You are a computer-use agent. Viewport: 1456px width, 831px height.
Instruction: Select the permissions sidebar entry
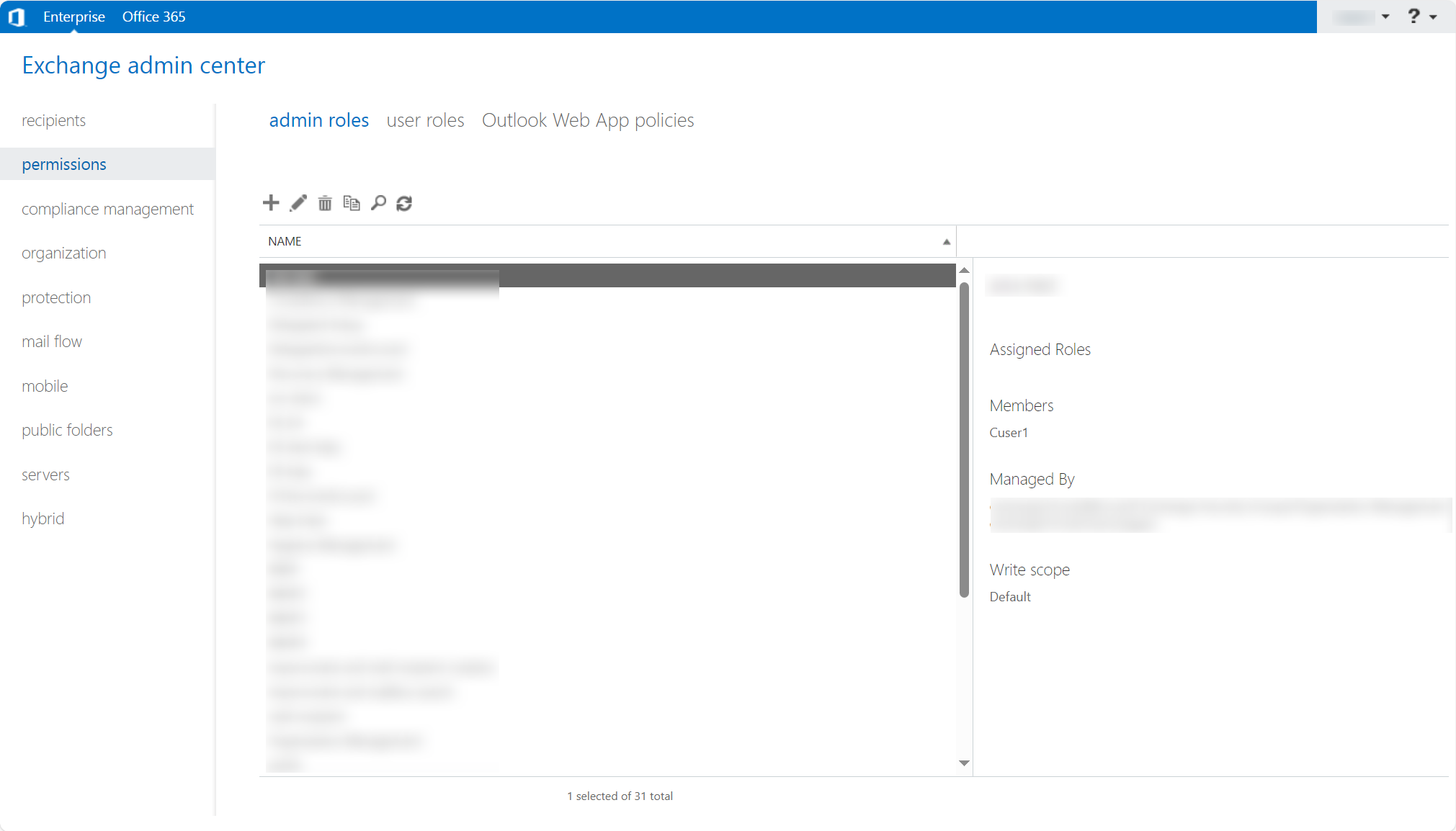64,164
